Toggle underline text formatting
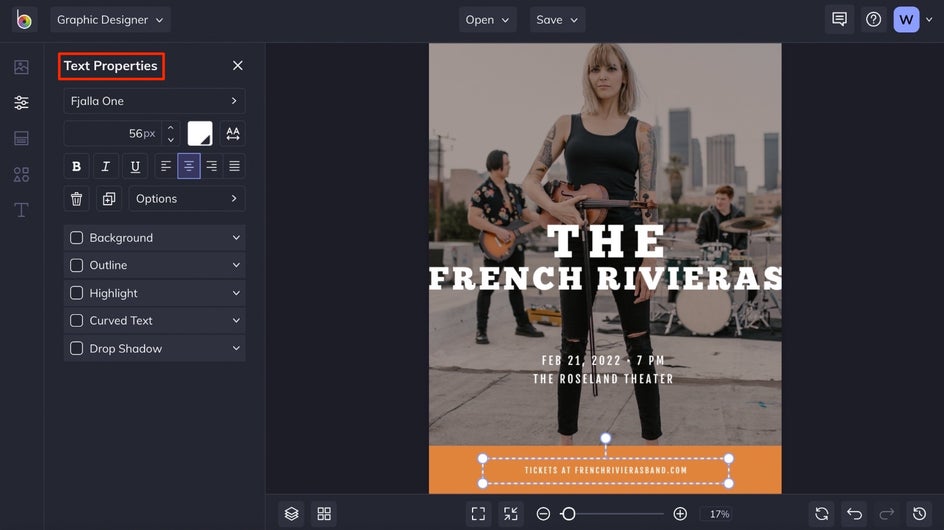The image size is (944, 530). (135, 166)
